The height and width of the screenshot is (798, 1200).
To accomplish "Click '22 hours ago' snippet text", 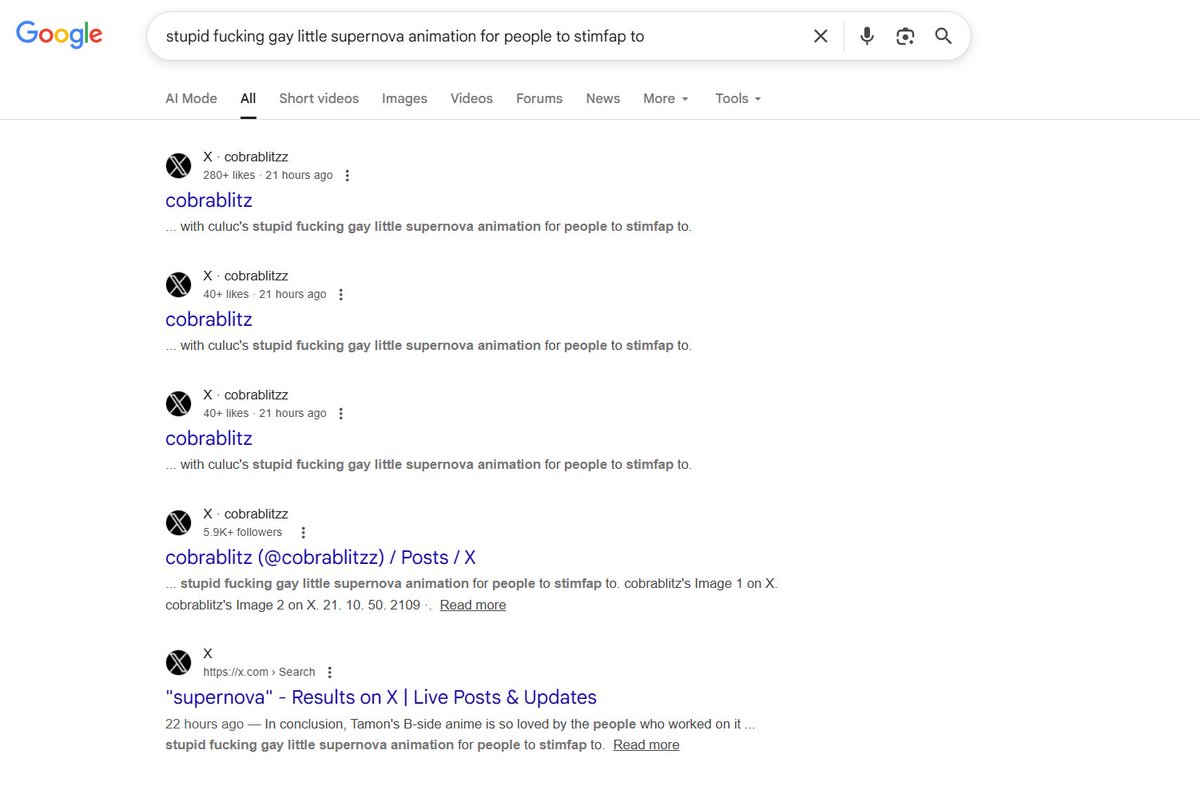I will pyautogui.click(x=204, y=724).
